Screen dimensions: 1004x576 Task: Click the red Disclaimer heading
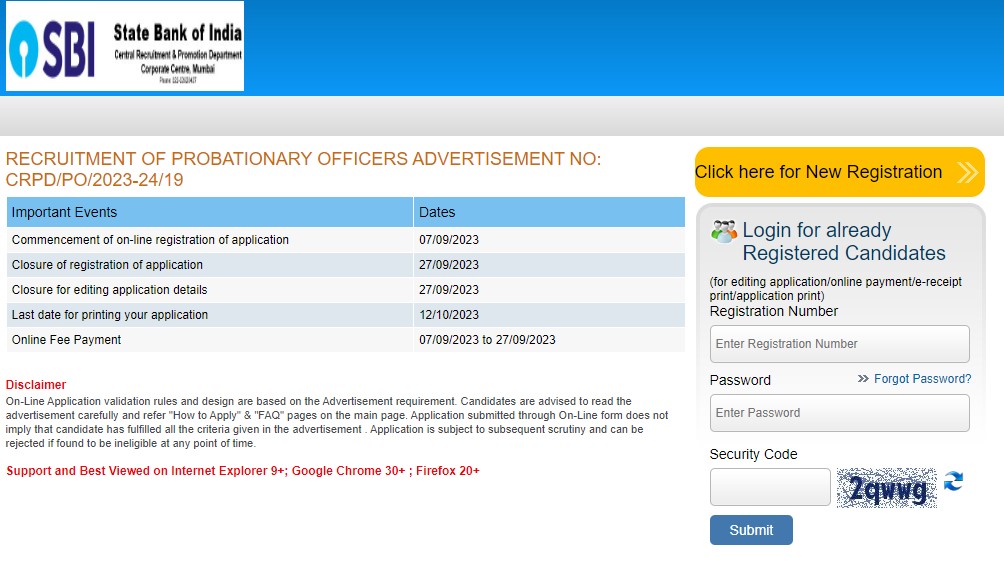(x=36, y=385)
